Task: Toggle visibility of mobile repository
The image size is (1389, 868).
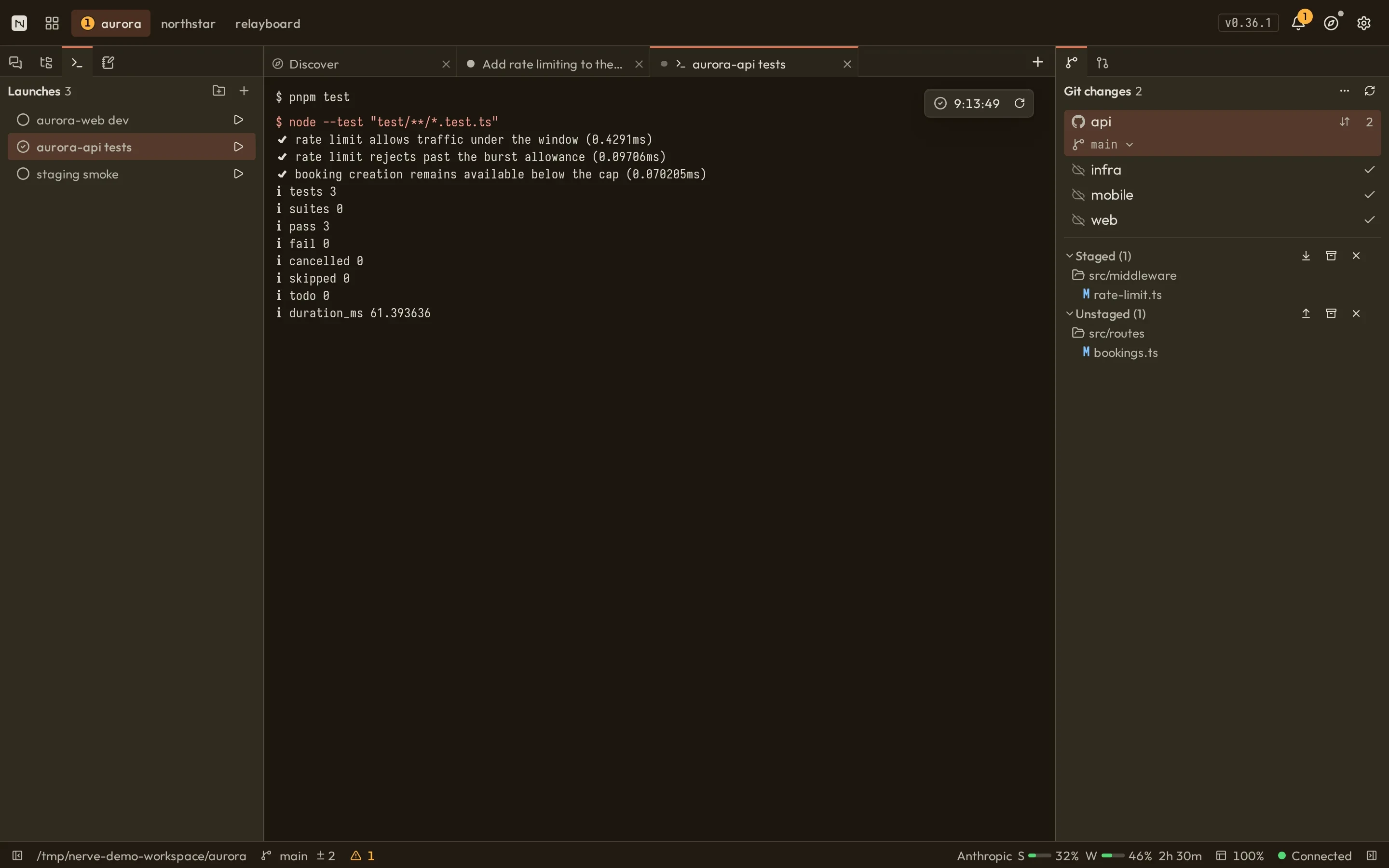Action: pos(1078,195)
